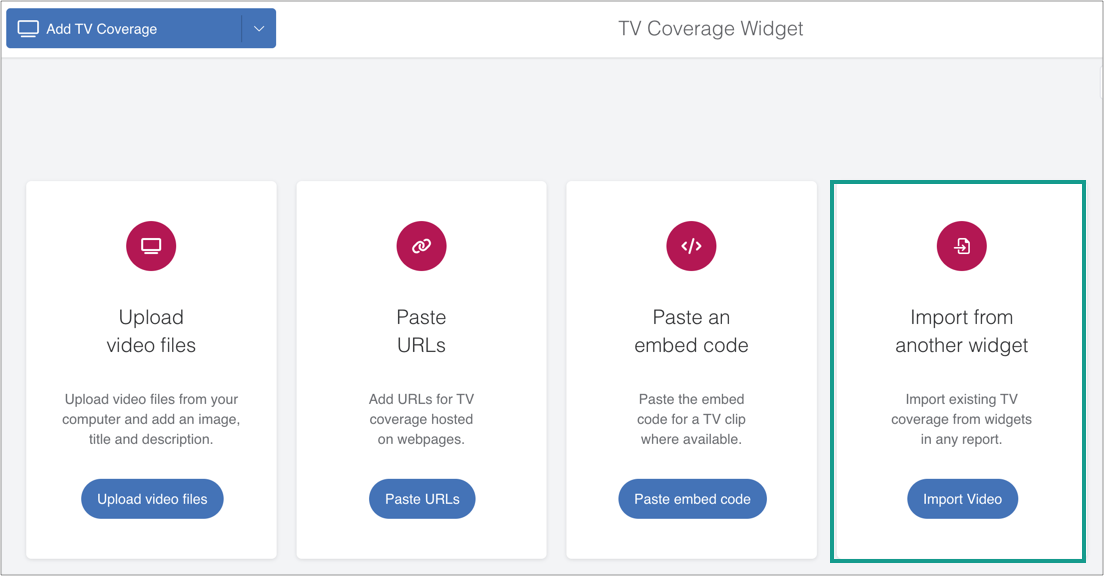Click the chain link icon above Paste URLs

[x=421, y=246]
